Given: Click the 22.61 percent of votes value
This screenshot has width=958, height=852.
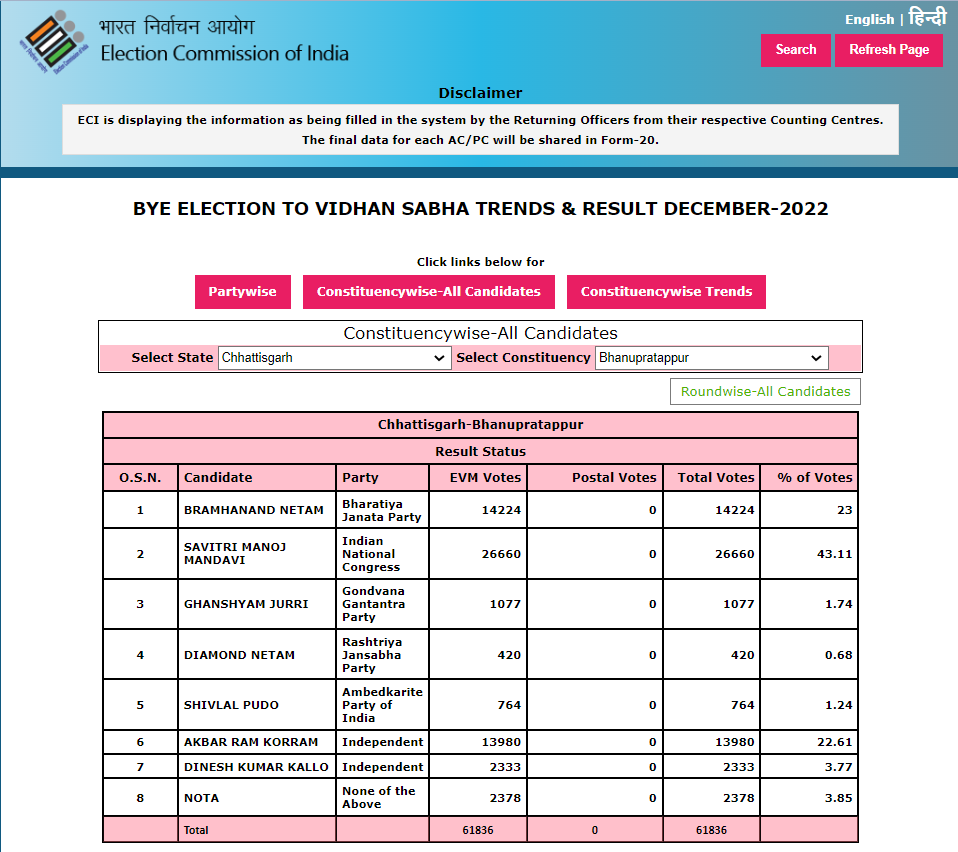Looking at the screenshot, I should (834, 742).
